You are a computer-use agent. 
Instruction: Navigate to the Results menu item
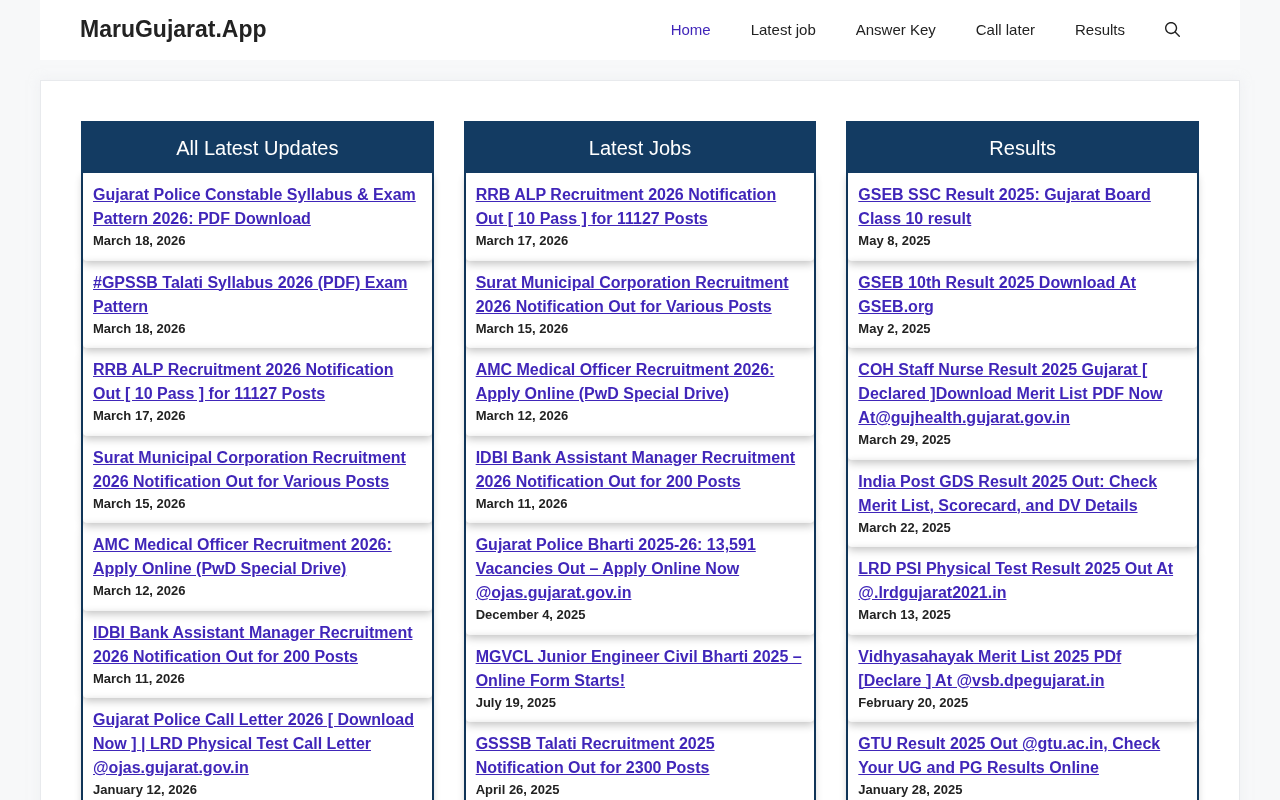(1099, 30)
